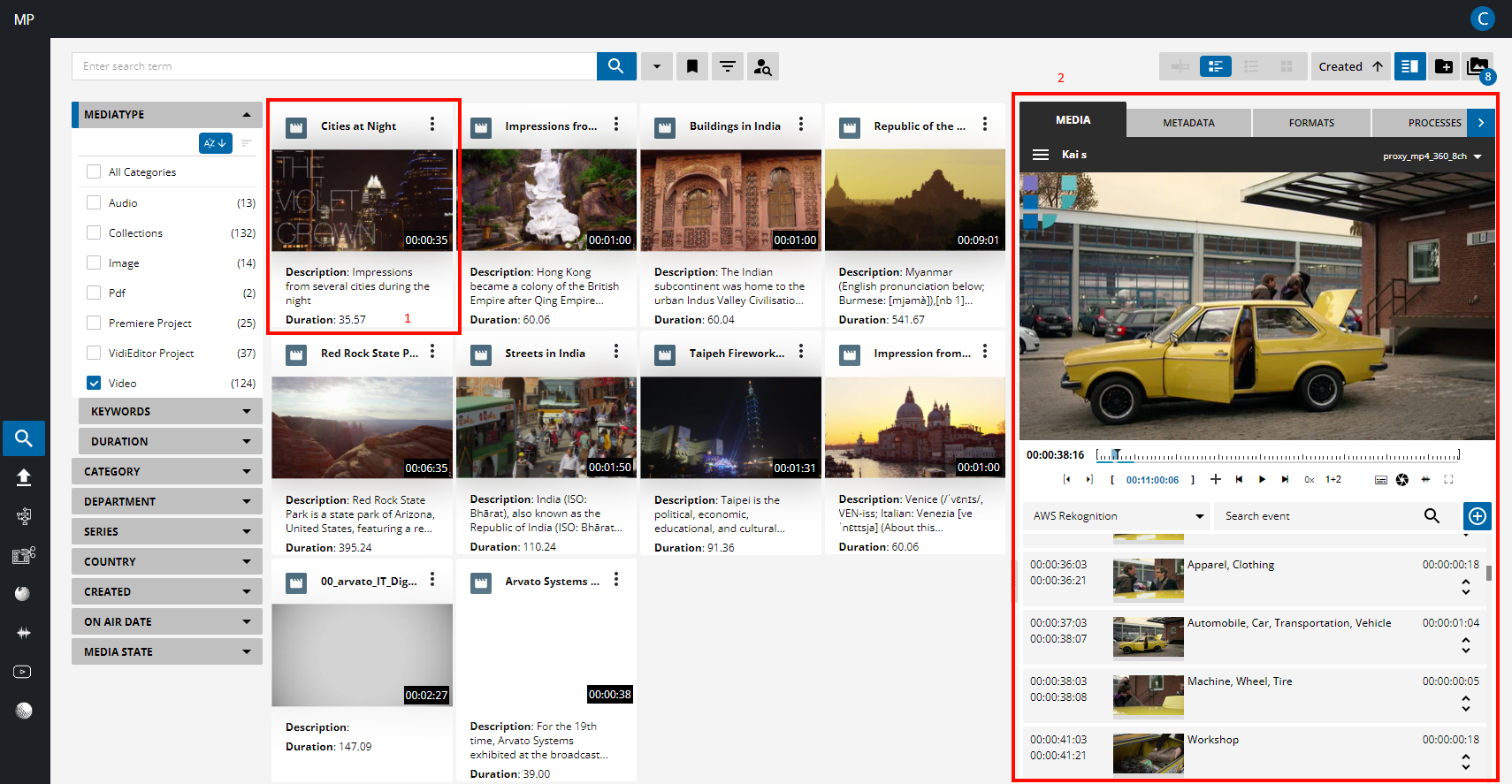The height and width of the screenshot is (784, 1512).
Task: Open the options menu for Cities at Night
Action: [x=432, y=125]
